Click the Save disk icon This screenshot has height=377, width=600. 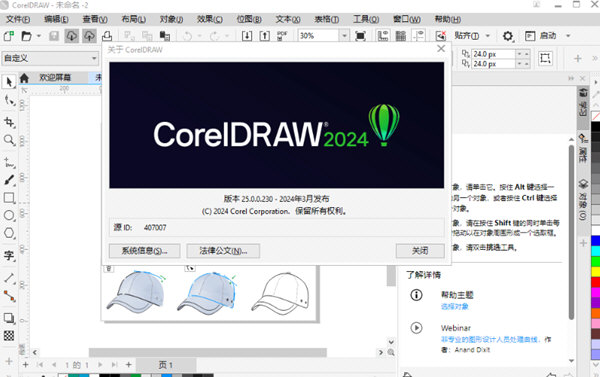click(x=54, y=36)
